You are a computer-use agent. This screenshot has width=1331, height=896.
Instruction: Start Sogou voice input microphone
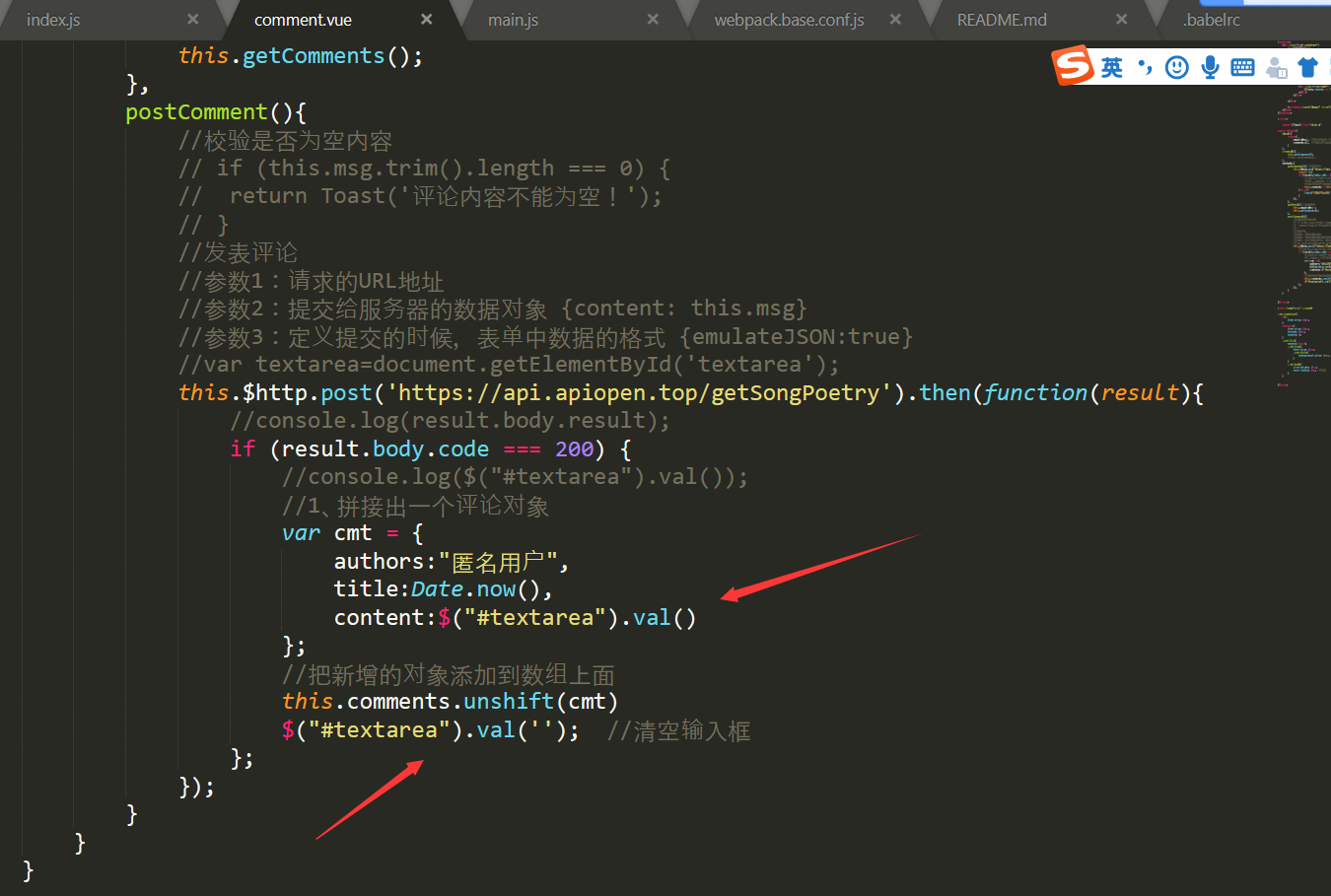1210,67
